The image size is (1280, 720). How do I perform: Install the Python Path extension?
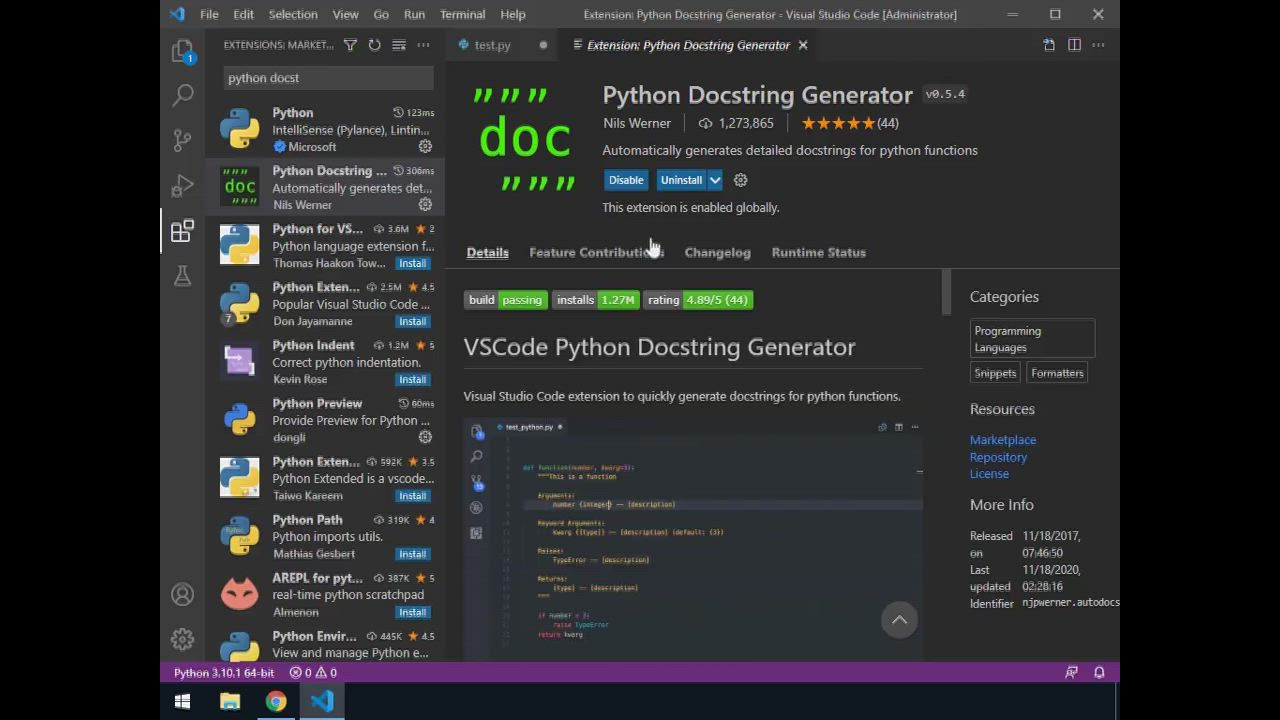412,553
